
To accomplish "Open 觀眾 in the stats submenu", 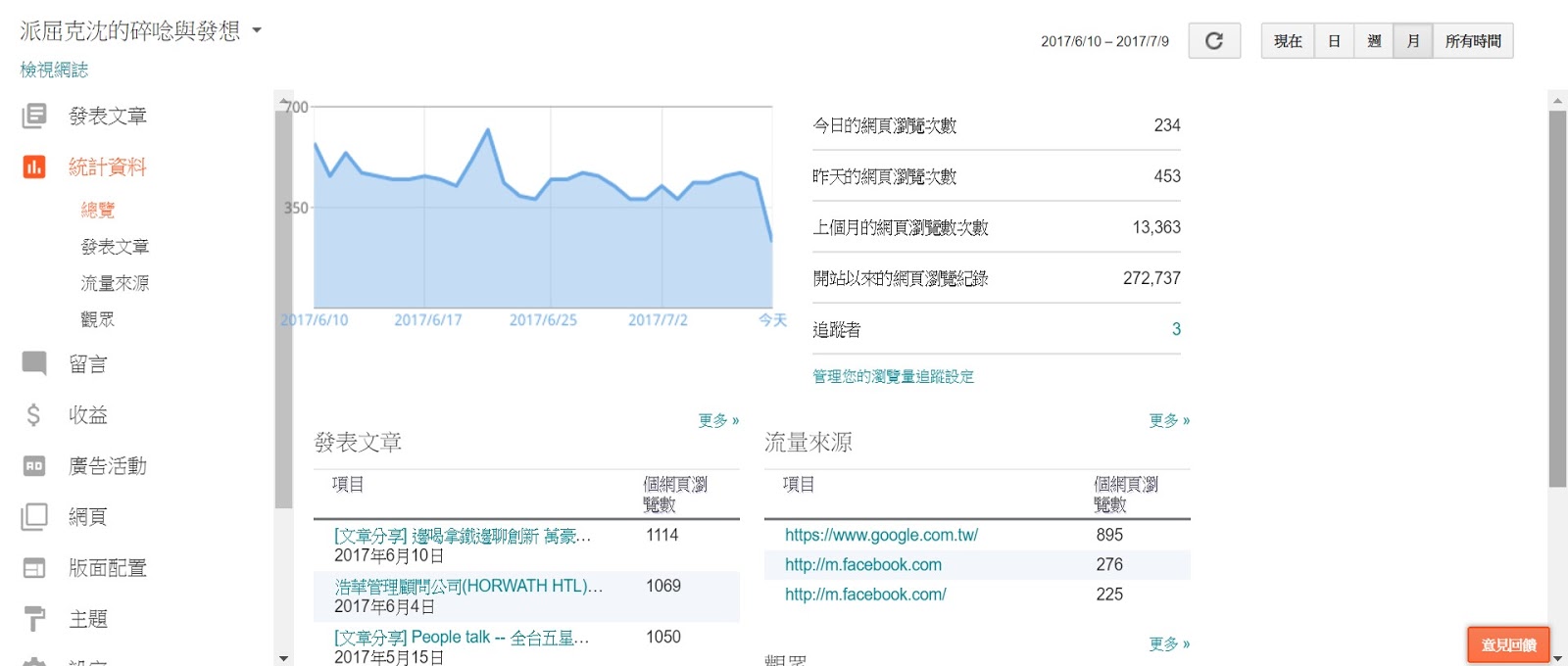I will pyautogui.click(x=97, y=319).
